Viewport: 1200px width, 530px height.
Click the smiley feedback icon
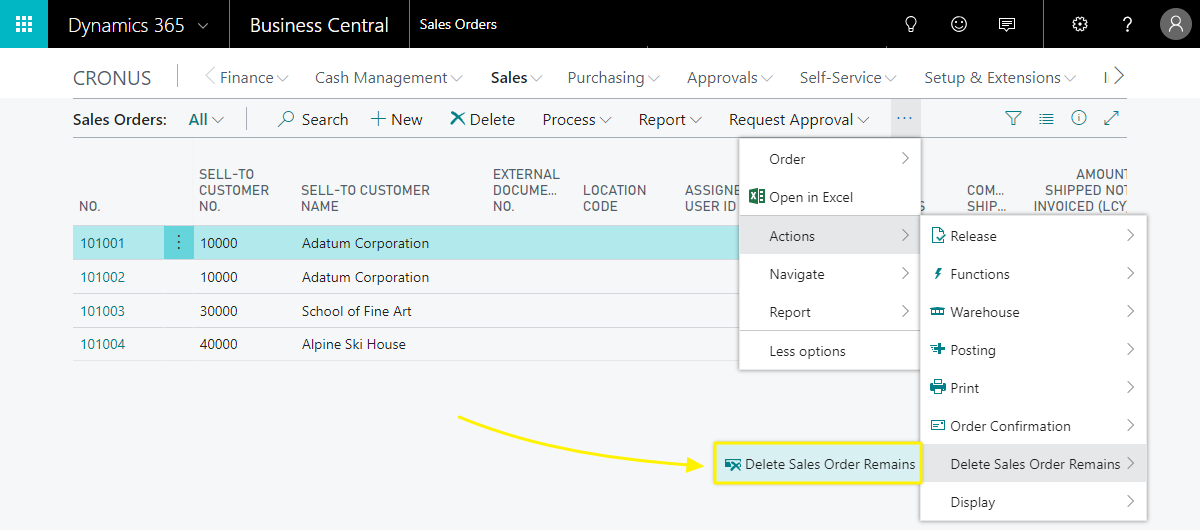[x=959, y=25]
